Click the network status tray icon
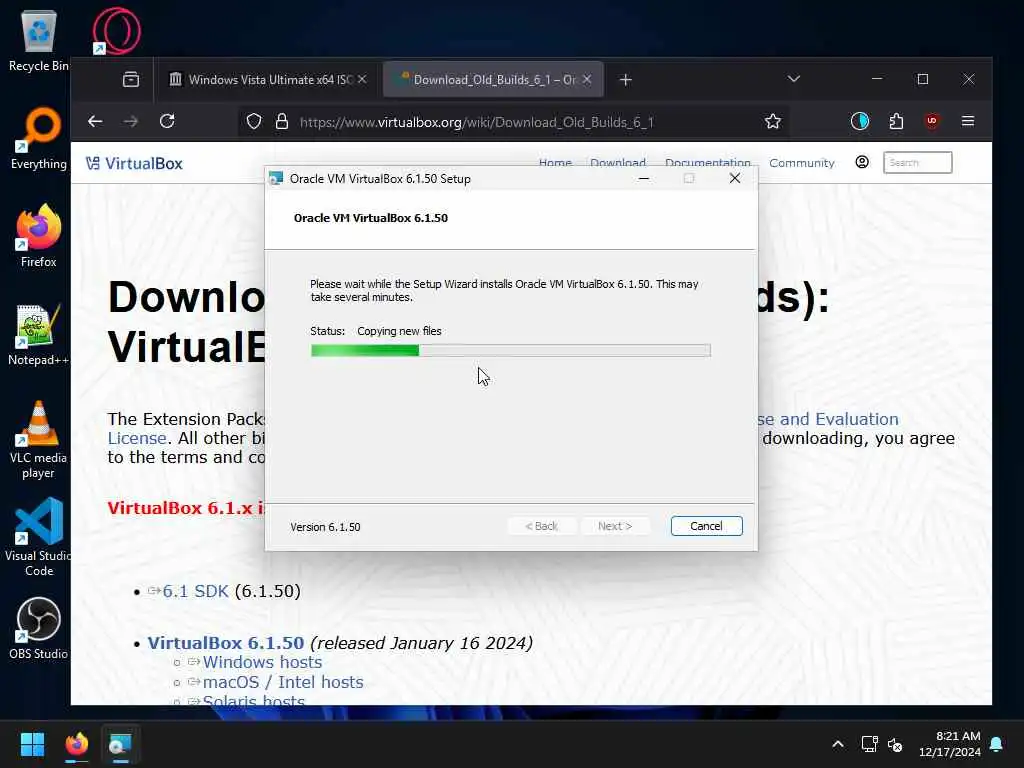 tap(869, 744)
